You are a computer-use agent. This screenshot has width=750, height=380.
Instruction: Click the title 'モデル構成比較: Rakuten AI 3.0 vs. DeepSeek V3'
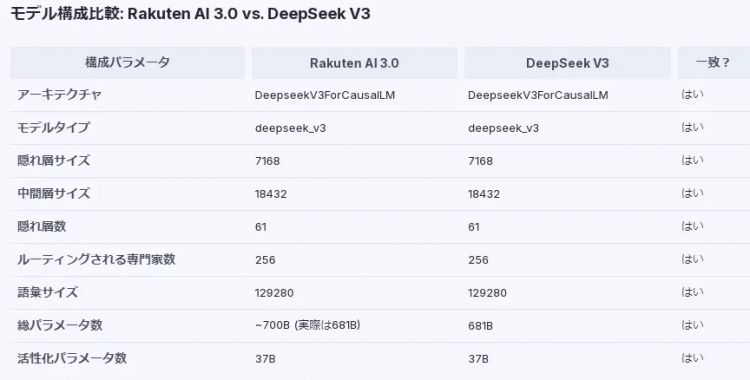[190, 13]
